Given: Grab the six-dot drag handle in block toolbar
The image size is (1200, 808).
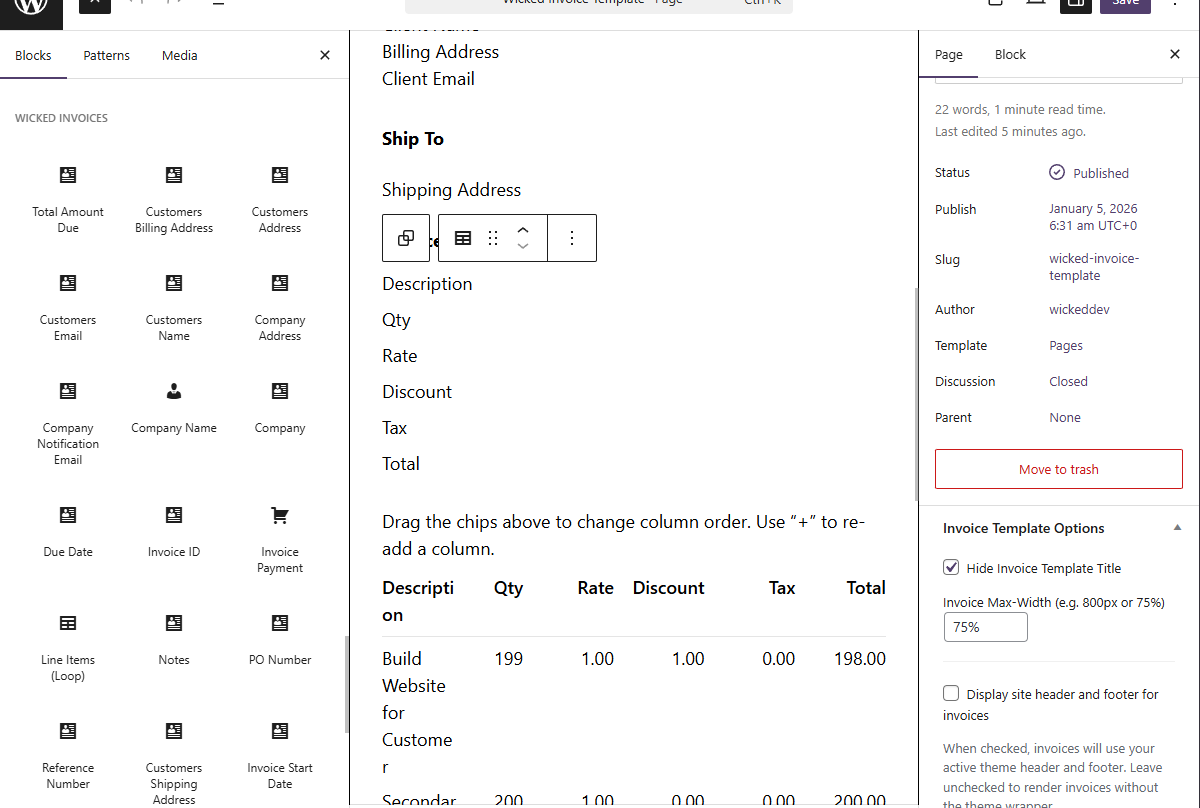Looking at the screenshot, I should [492, 238].
